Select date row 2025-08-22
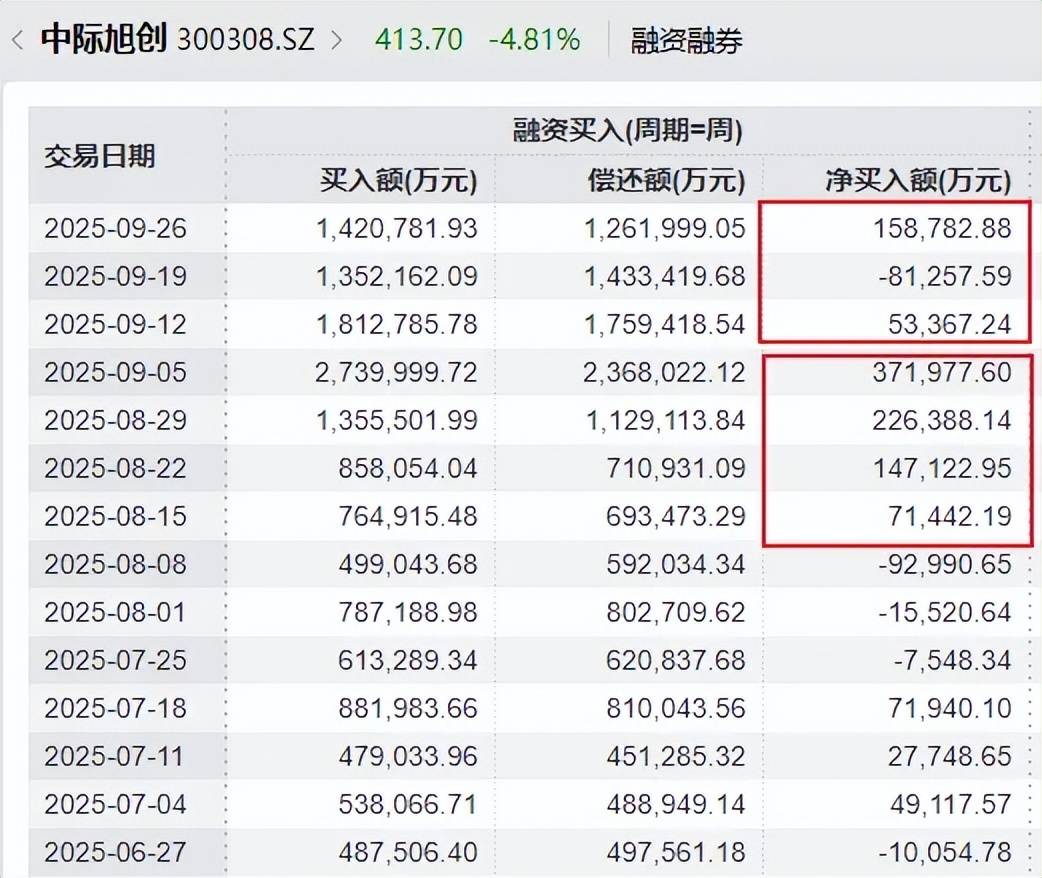This screenshot has height=878, width=1042. (116, 469)
